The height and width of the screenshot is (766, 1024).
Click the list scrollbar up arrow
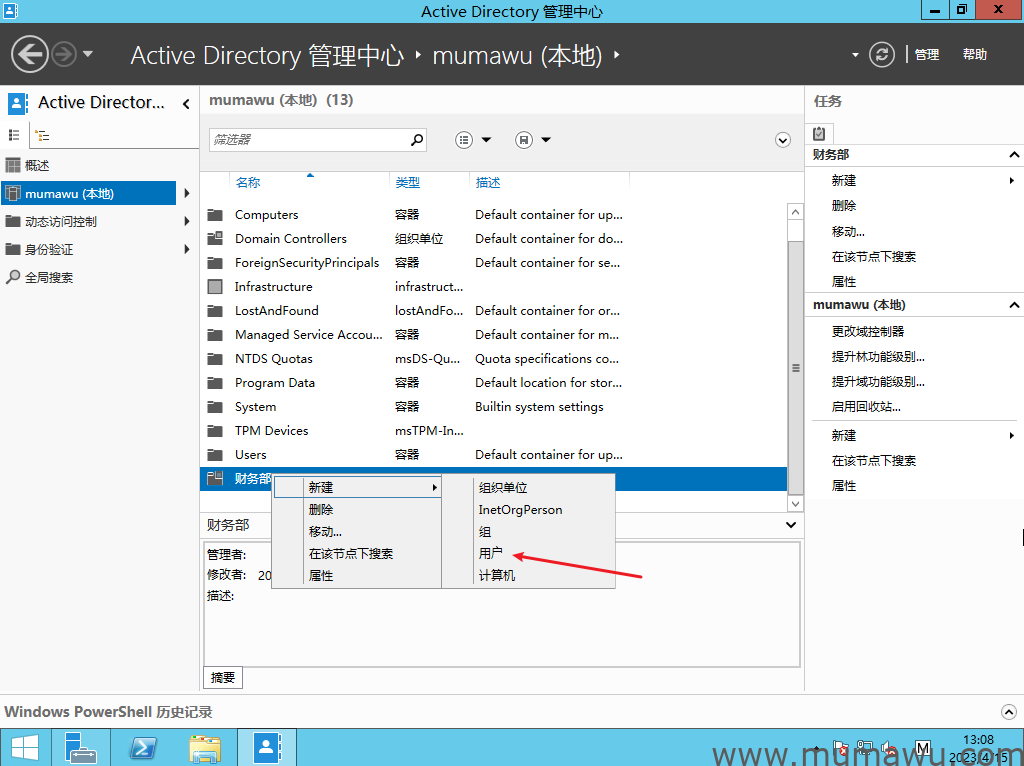click(795, 212)
